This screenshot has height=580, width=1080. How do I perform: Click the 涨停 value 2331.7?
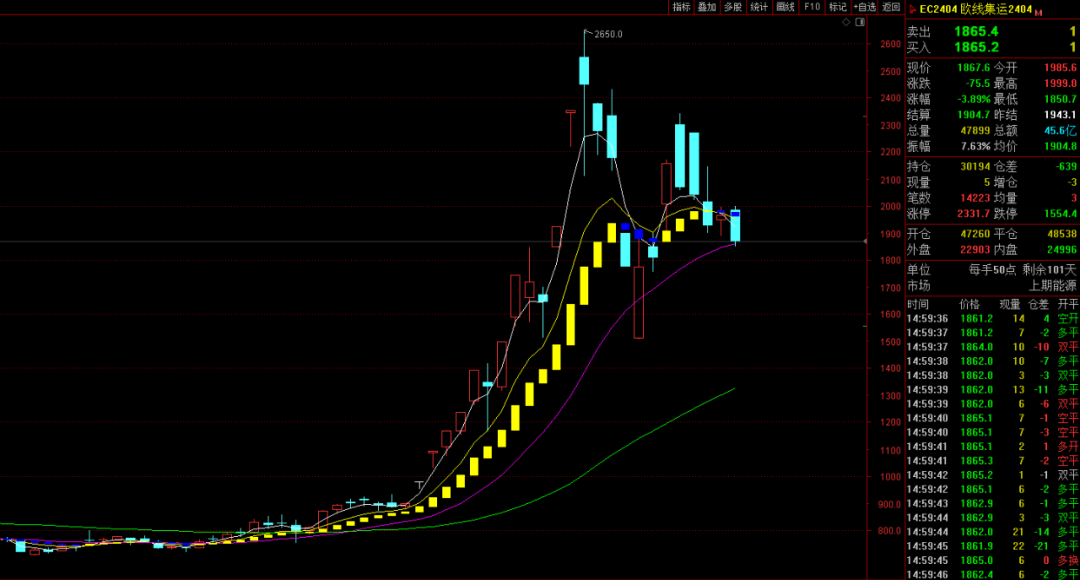973,214
